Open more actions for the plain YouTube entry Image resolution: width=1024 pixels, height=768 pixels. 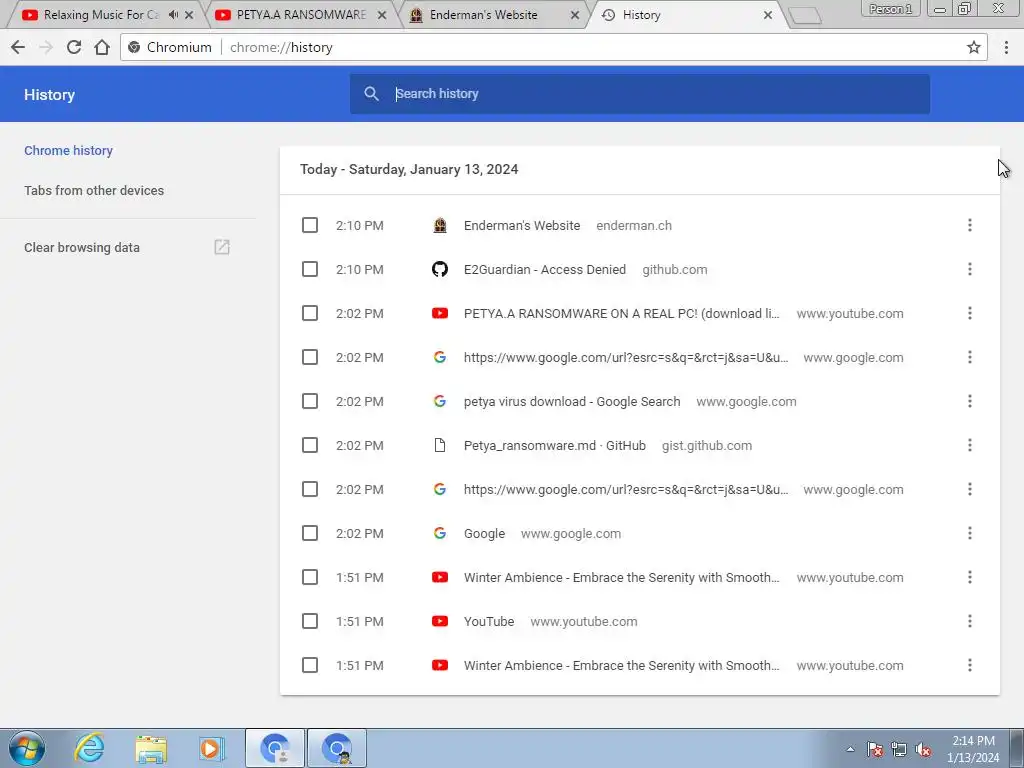[x=969, y=621]
